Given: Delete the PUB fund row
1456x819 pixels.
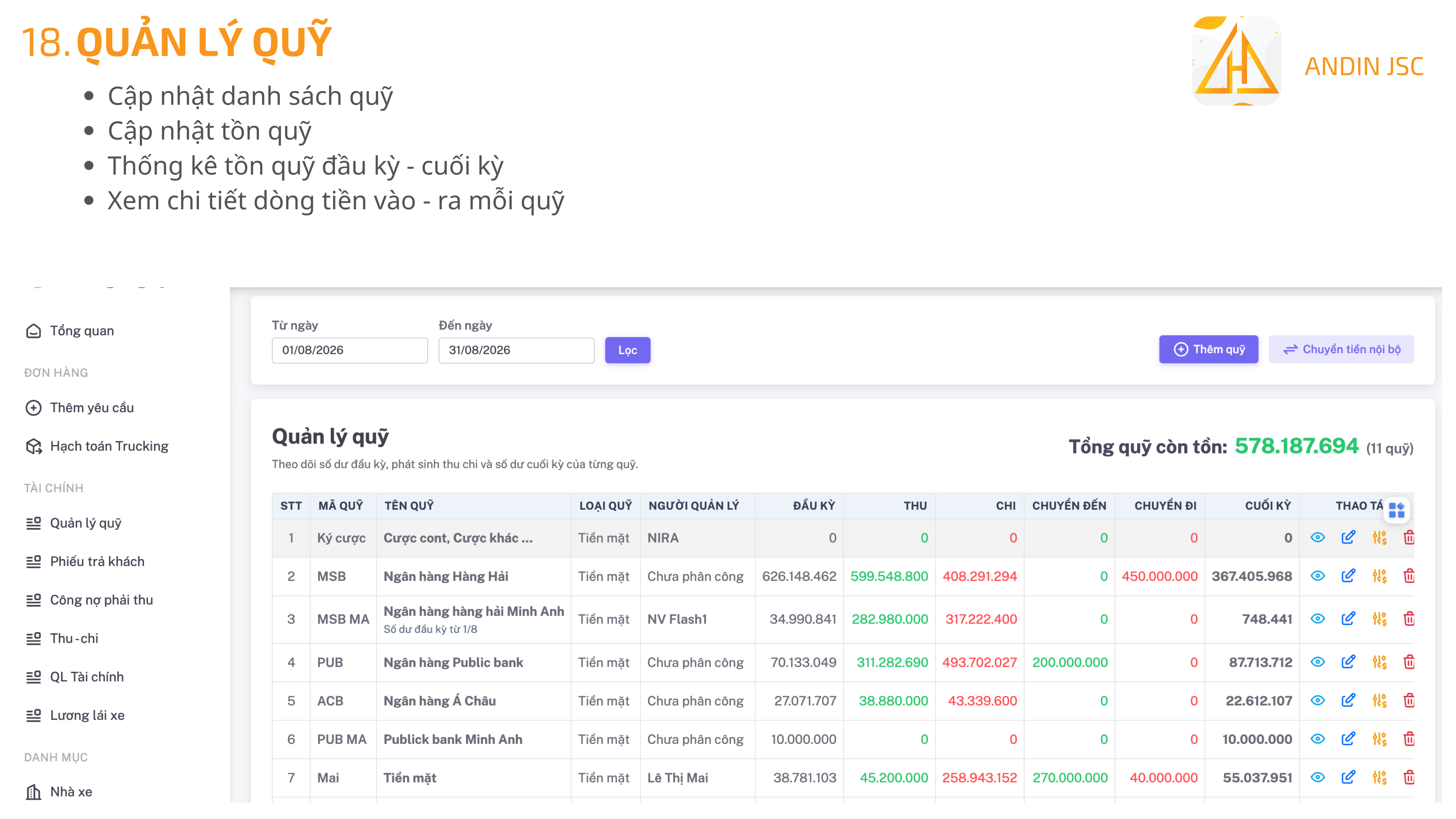Looking at the screenshot, I should pyautogui.click(x=1409, y=662).
